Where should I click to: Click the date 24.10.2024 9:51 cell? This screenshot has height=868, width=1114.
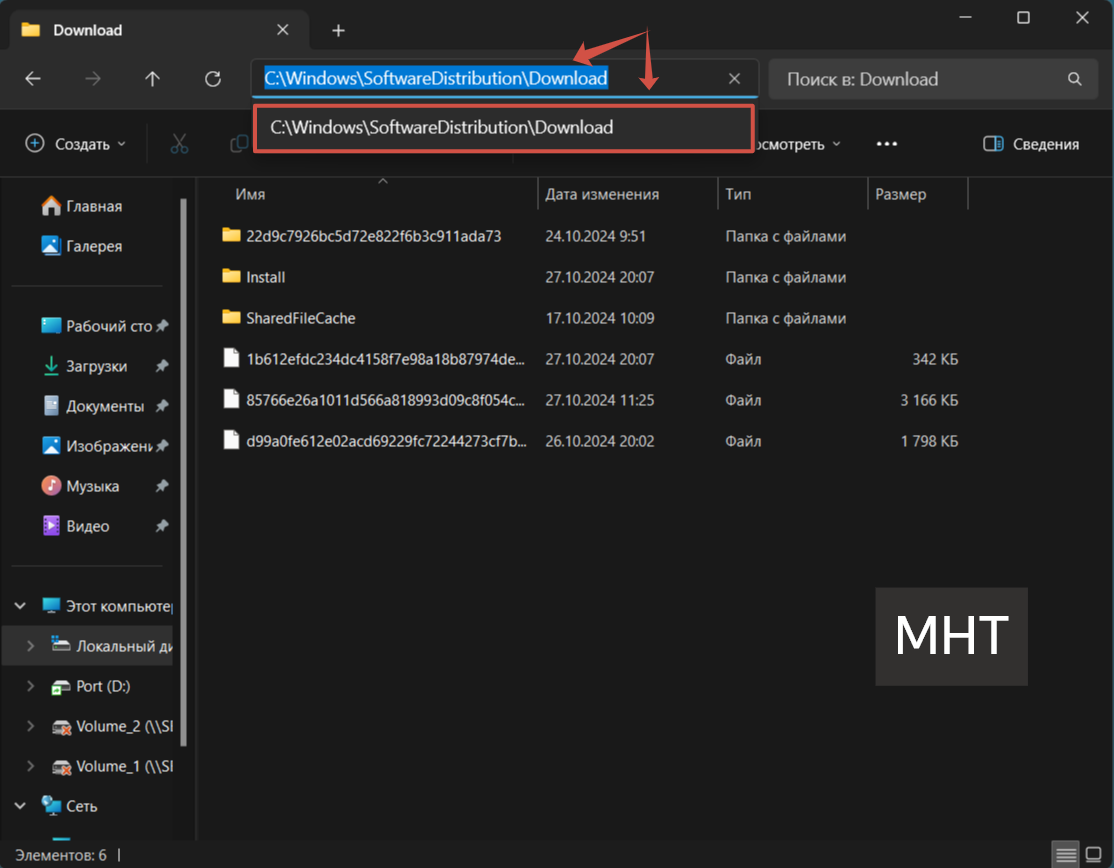[x=595, y=237]
